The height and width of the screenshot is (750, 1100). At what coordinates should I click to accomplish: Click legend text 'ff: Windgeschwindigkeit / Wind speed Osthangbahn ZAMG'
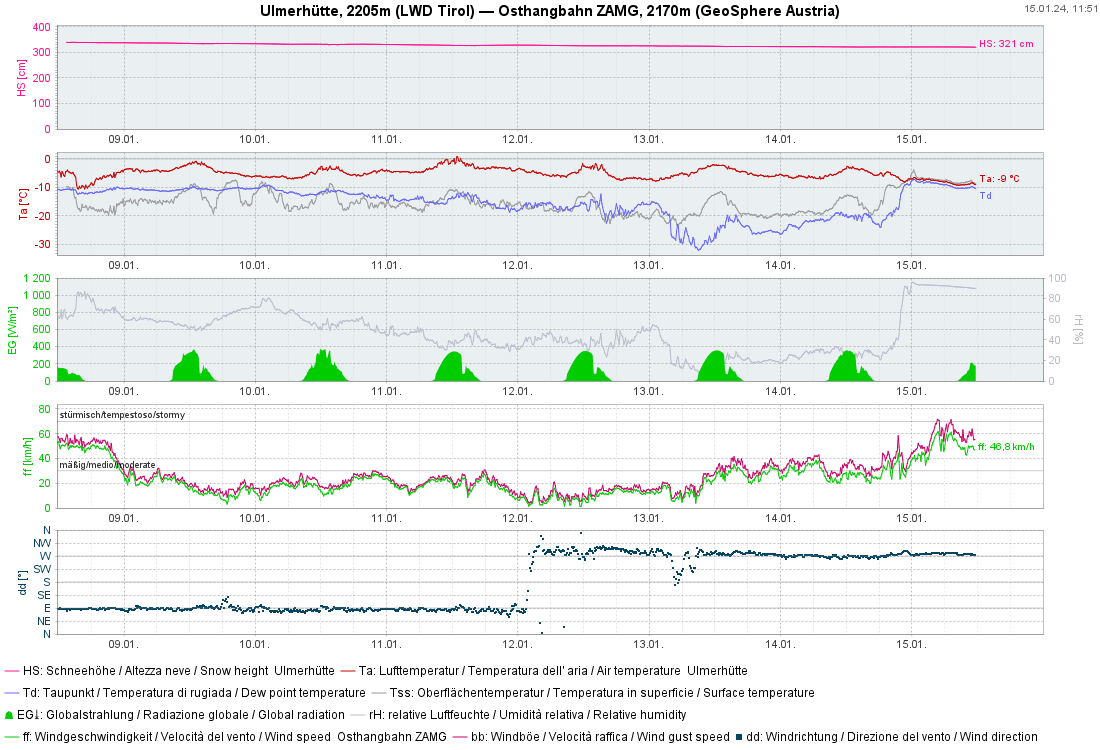click(x=235, y=737)
